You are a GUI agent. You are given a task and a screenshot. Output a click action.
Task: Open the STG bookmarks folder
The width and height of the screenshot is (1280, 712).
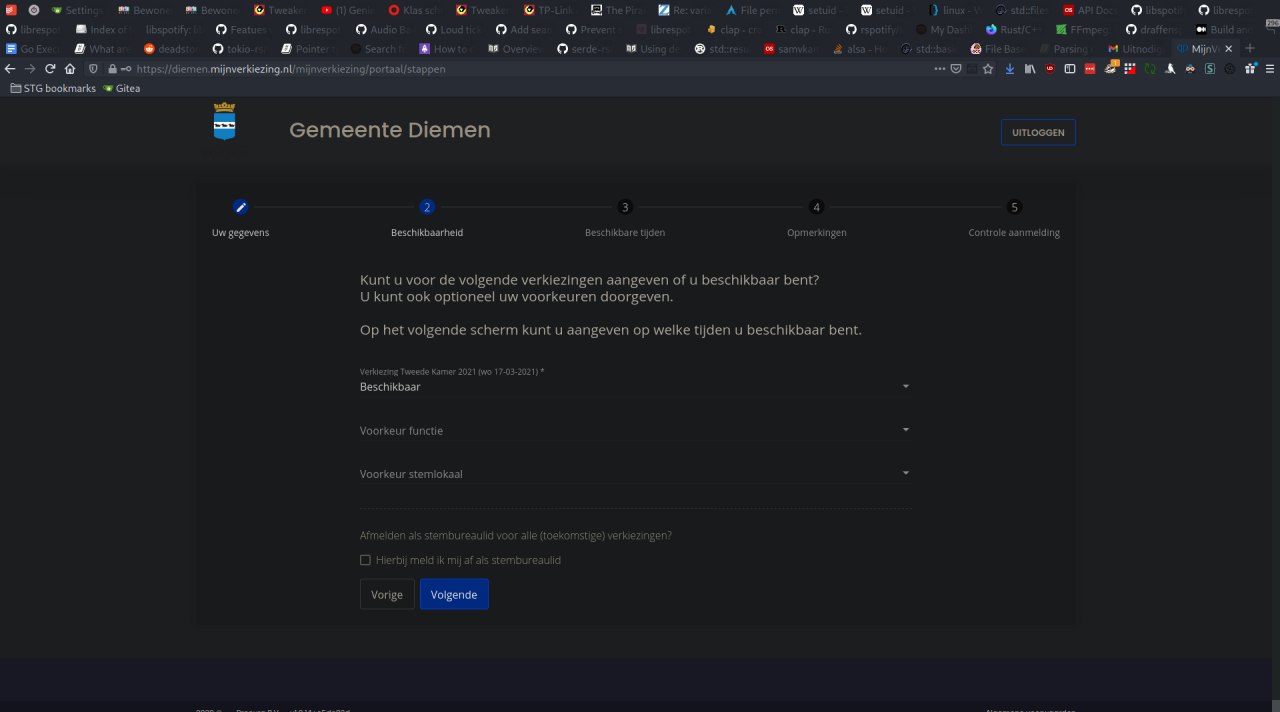pos(52,88)
